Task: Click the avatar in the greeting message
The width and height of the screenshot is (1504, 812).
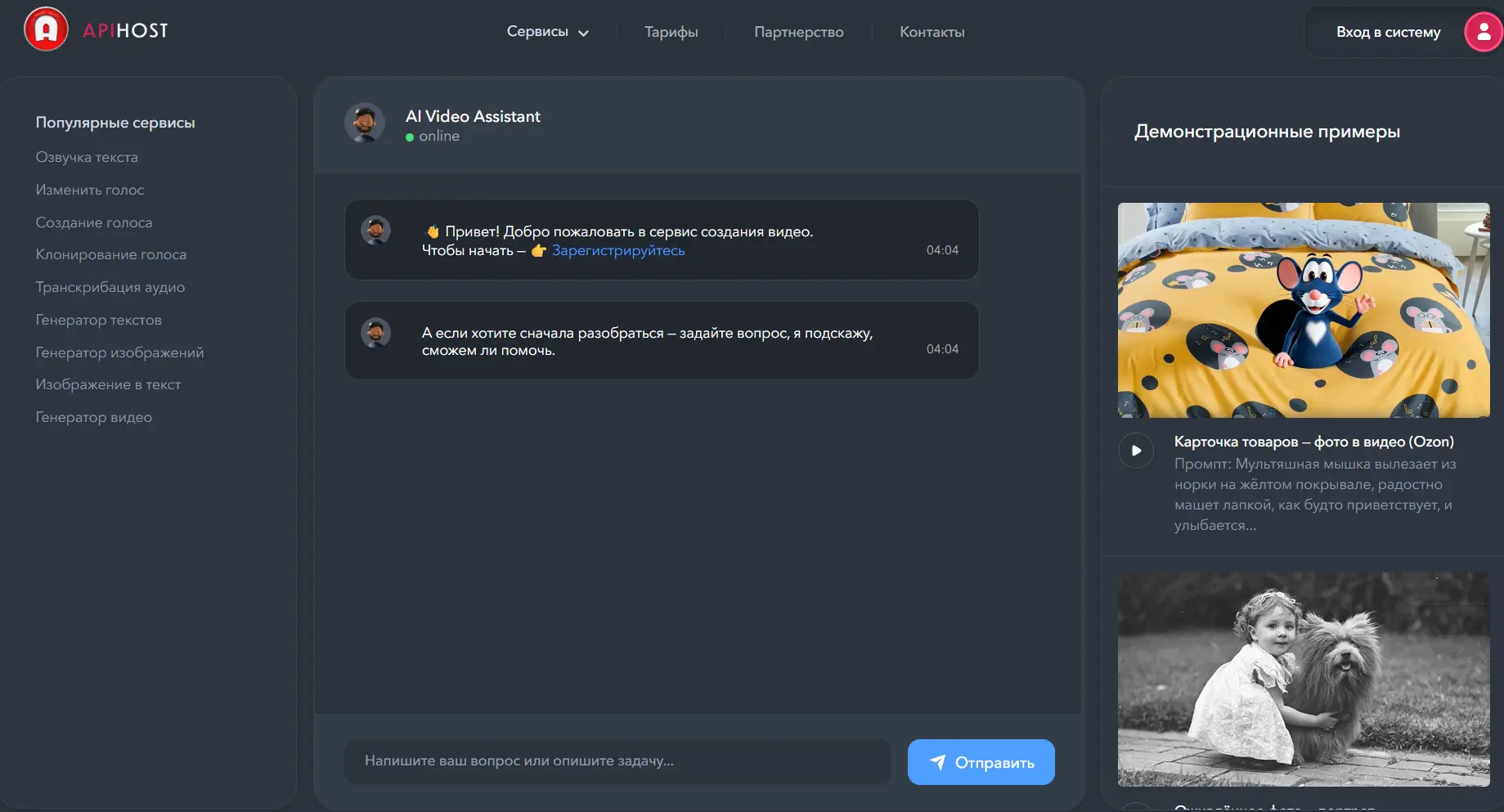Action: 376,231
